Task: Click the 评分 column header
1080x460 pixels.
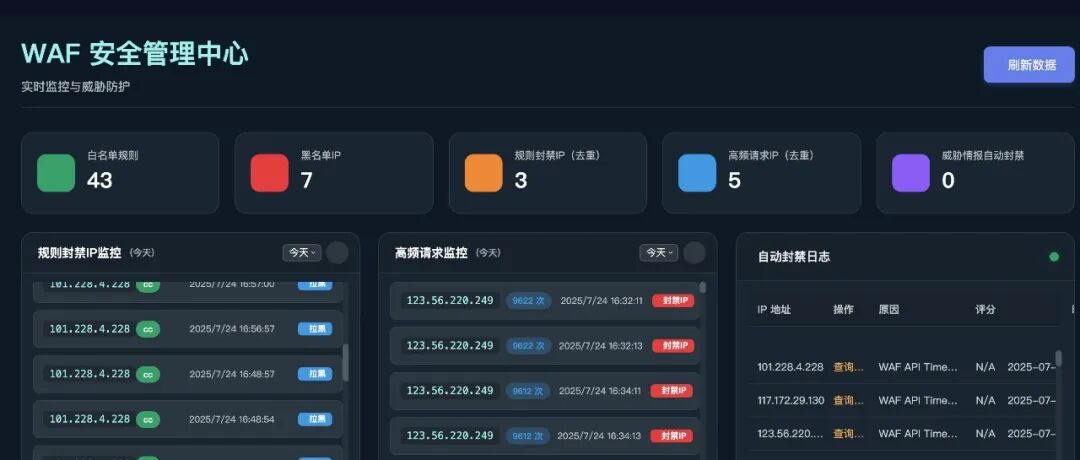Action: (x=986, y=310)
